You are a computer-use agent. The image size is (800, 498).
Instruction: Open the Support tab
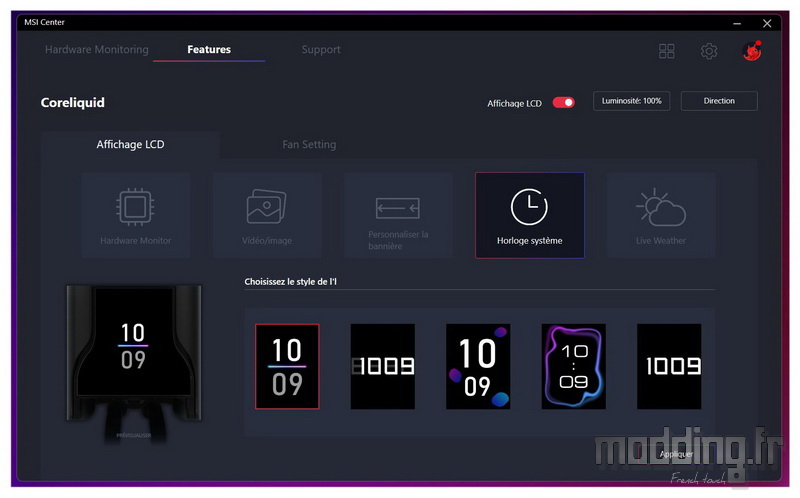tap(321, 49)
